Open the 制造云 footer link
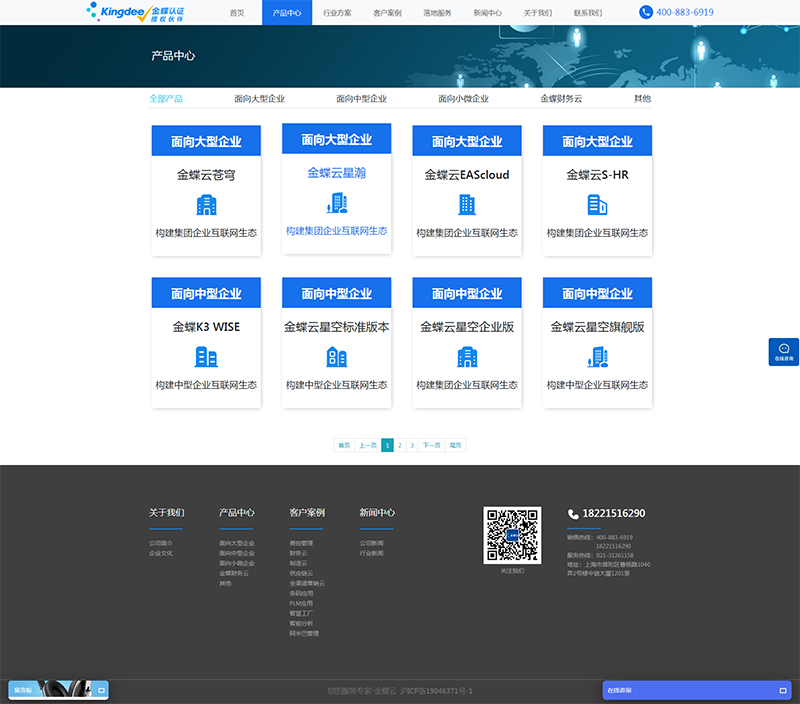800x704 pixels. (x=298, y=563)
